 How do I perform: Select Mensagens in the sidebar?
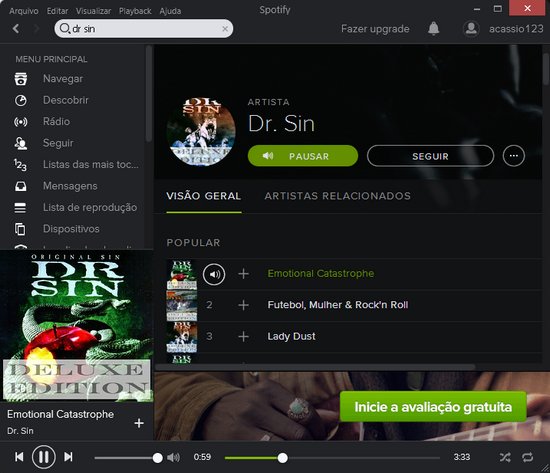(70, 186)
